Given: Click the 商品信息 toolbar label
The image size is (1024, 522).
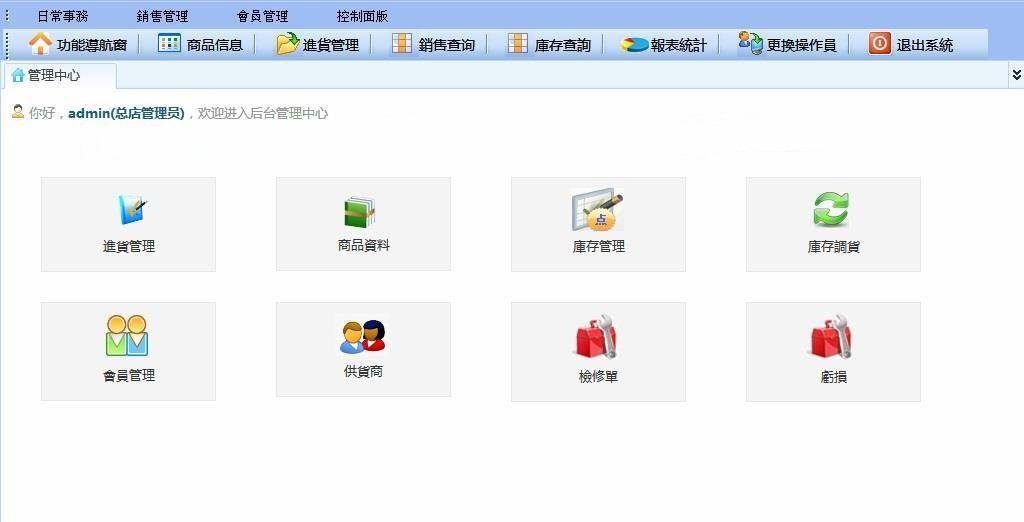Looking at the screenshot, I should 215,45.
